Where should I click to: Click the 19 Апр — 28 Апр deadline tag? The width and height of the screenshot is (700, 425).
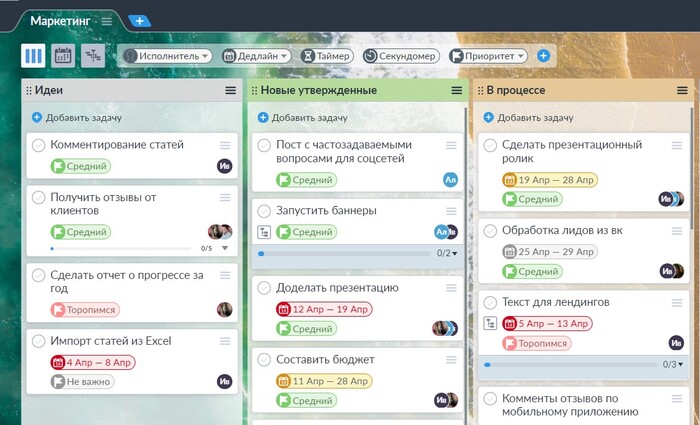coord(550,180)
